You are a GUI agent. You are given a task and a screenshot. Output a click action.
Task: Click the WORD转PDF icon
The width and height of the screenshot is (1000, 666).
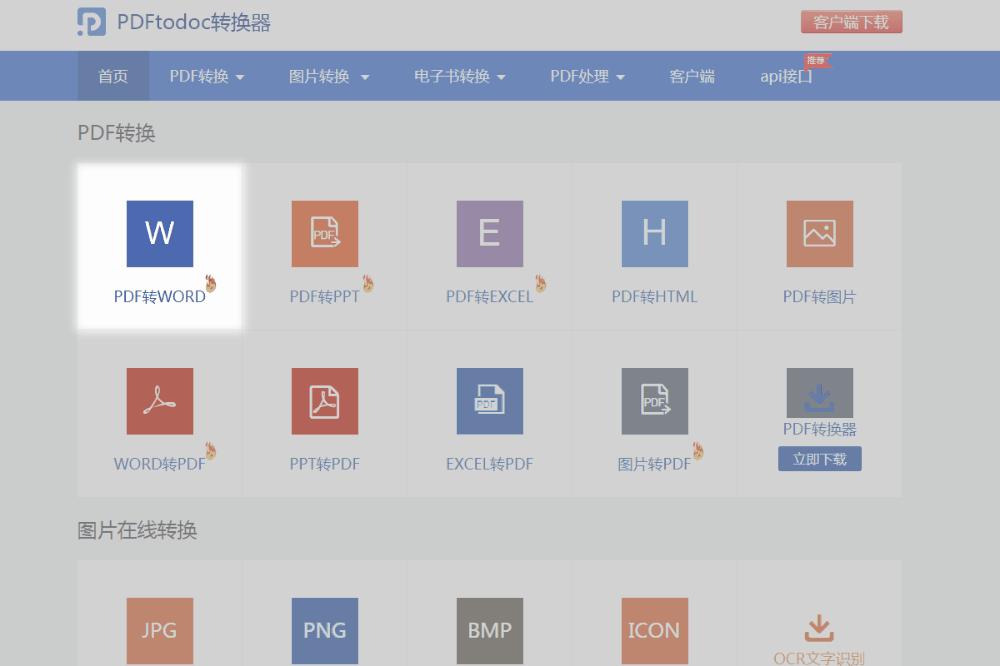pos(159,400)
